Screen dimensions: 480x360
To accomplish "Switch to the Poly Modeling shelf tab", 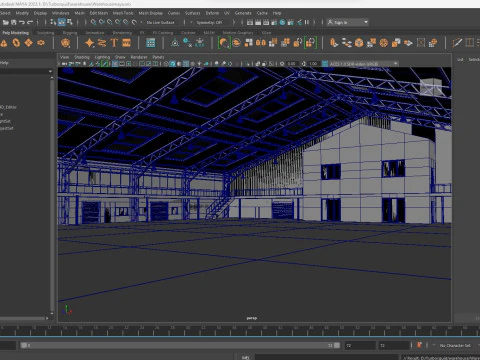I will [15, 33].
